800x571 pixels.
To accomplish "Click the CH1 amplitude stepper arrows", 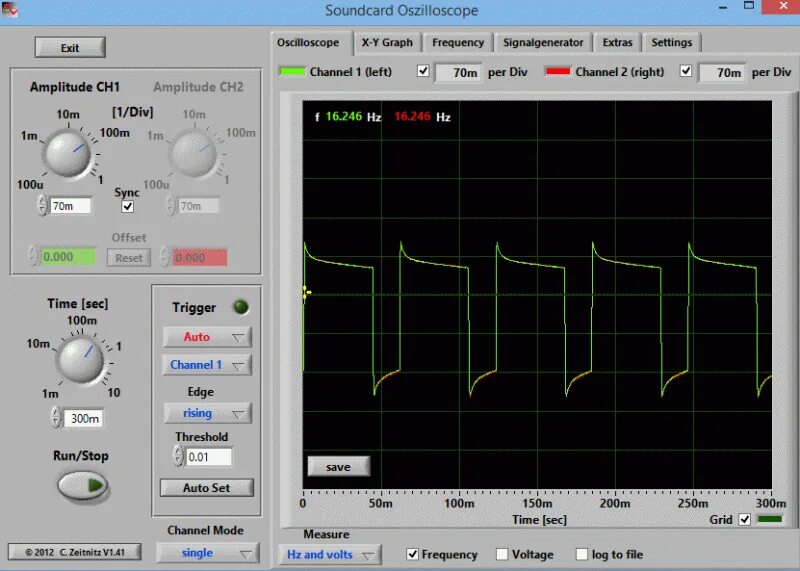I will pos(42,206).
